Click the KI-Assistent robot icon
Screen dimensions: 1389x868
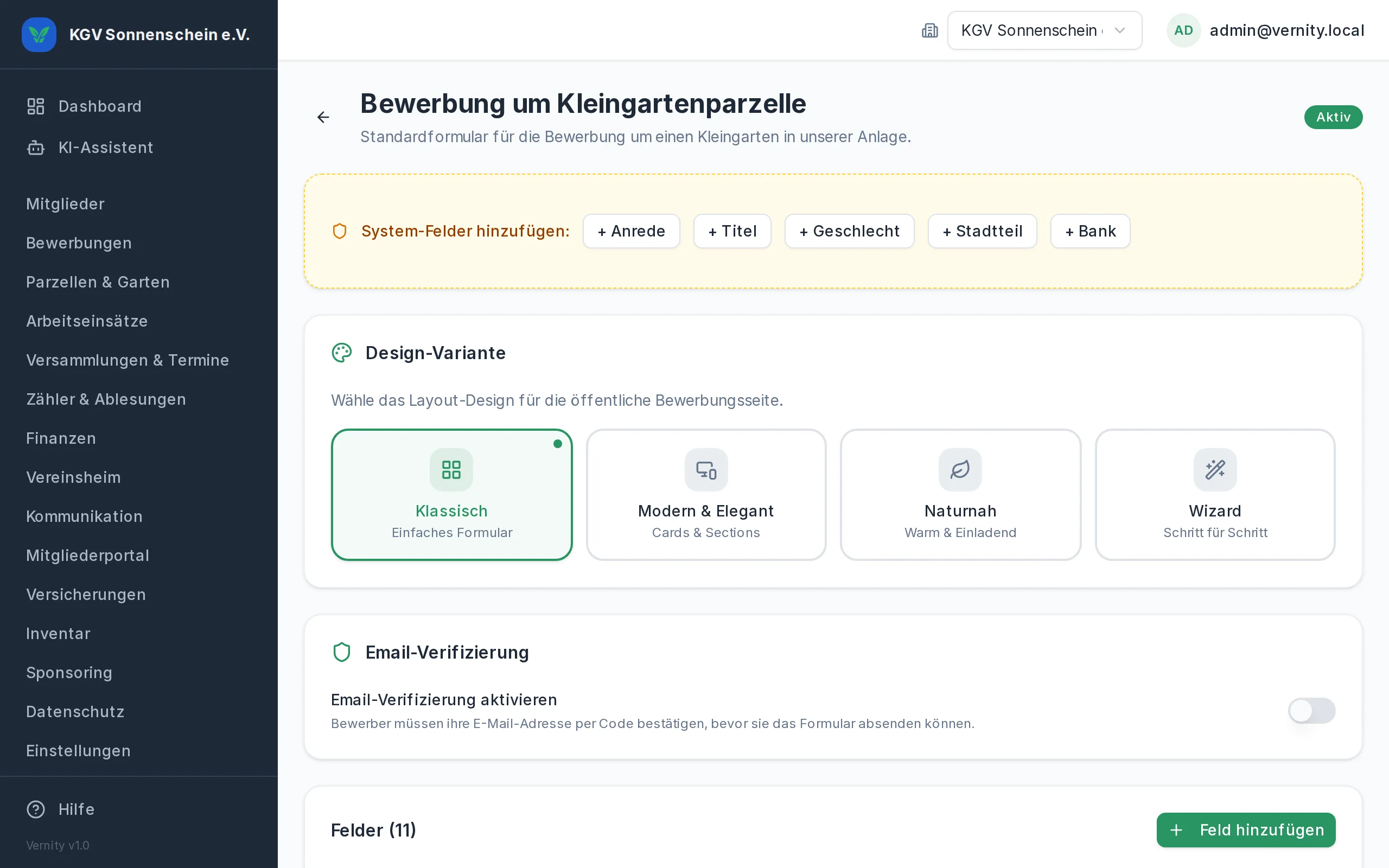click(x=36, y=148)
